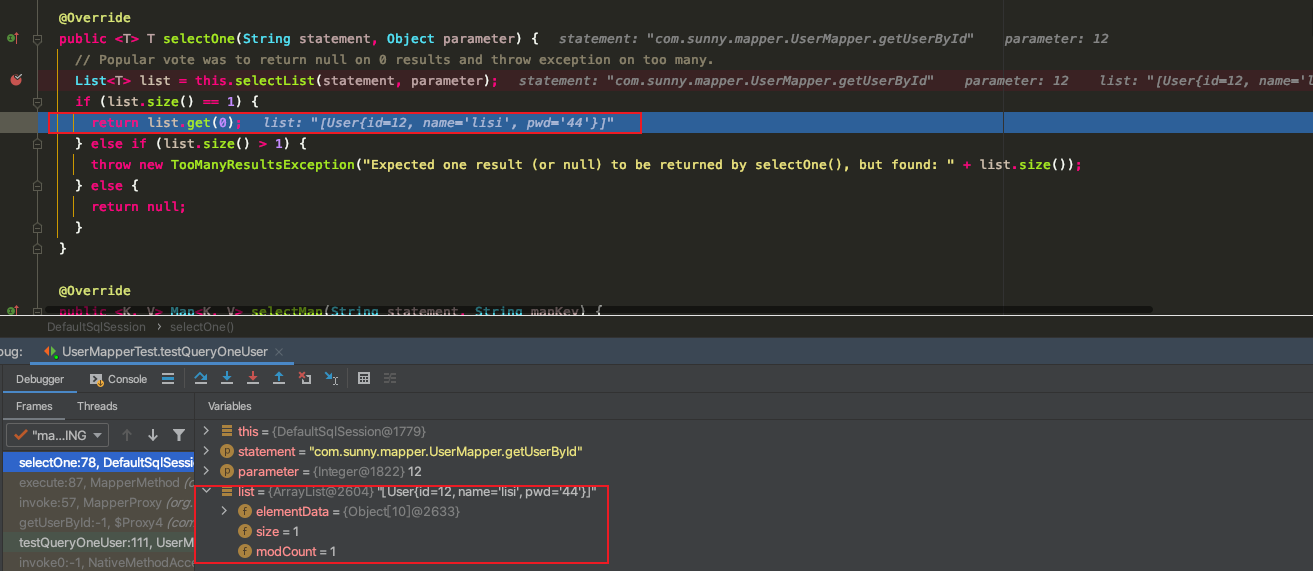The height and width of the screenshot is (571, 1313).
Task: Fold the final 'else' block in gutter
Action: pyautogui.click(x=38, y=186)
